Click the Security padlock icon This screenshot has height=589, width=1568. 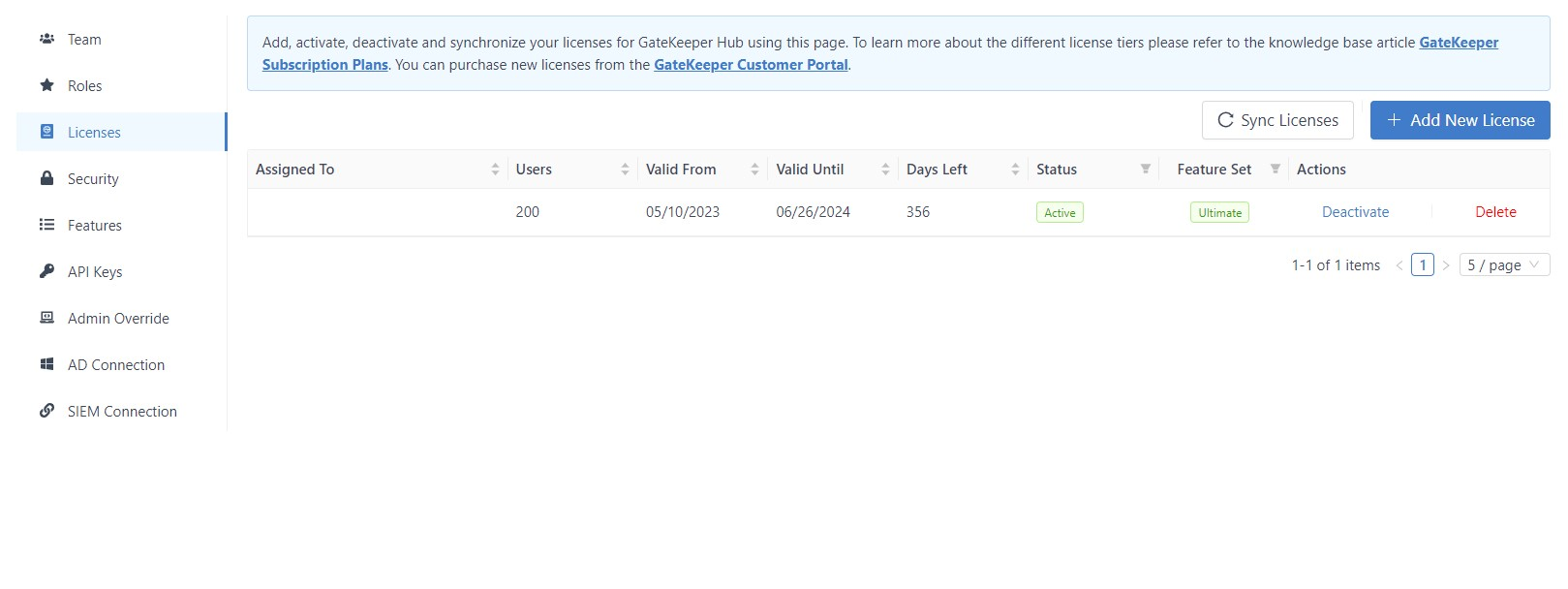click(x=46, y=178)
